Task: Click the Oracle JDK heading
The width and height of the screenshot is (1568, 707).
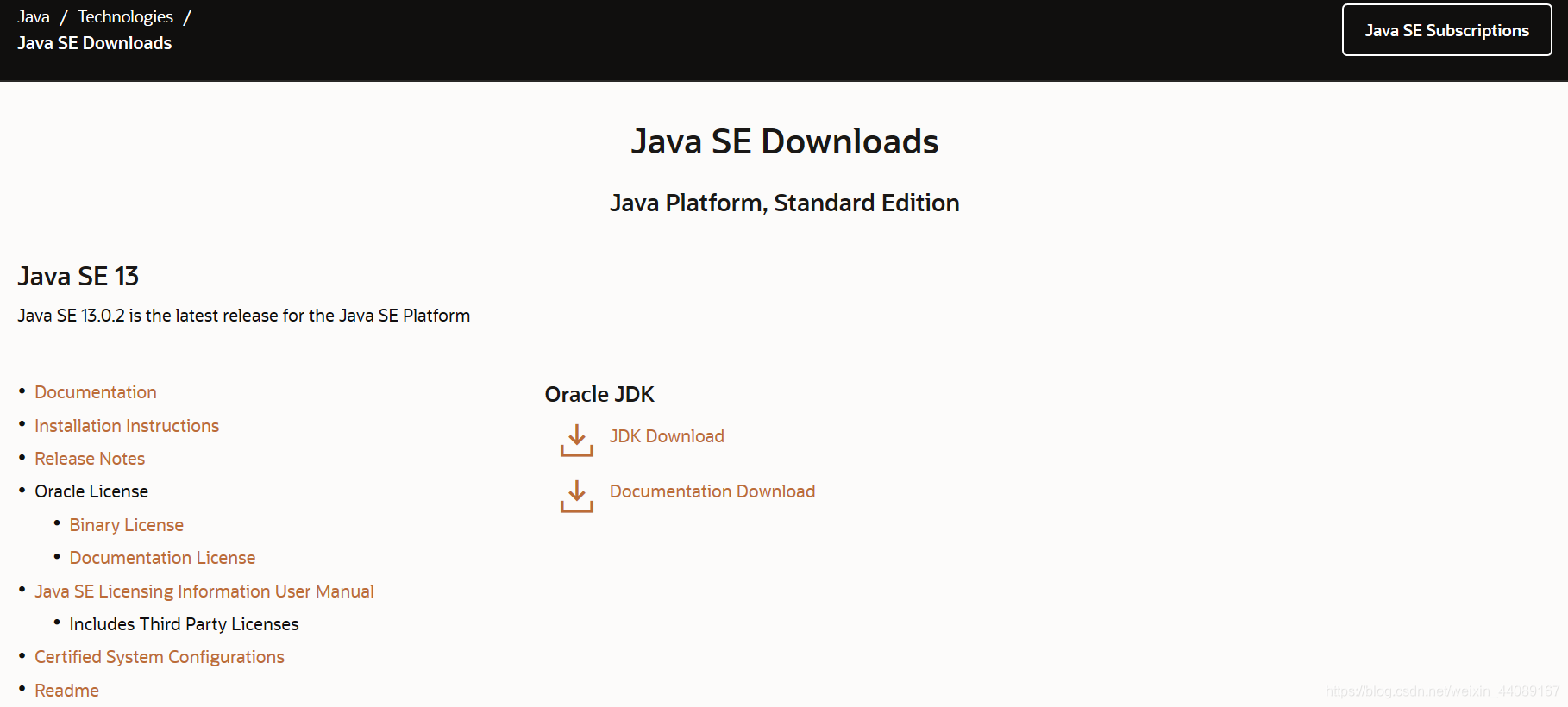Action: click(x=599, y=394)
